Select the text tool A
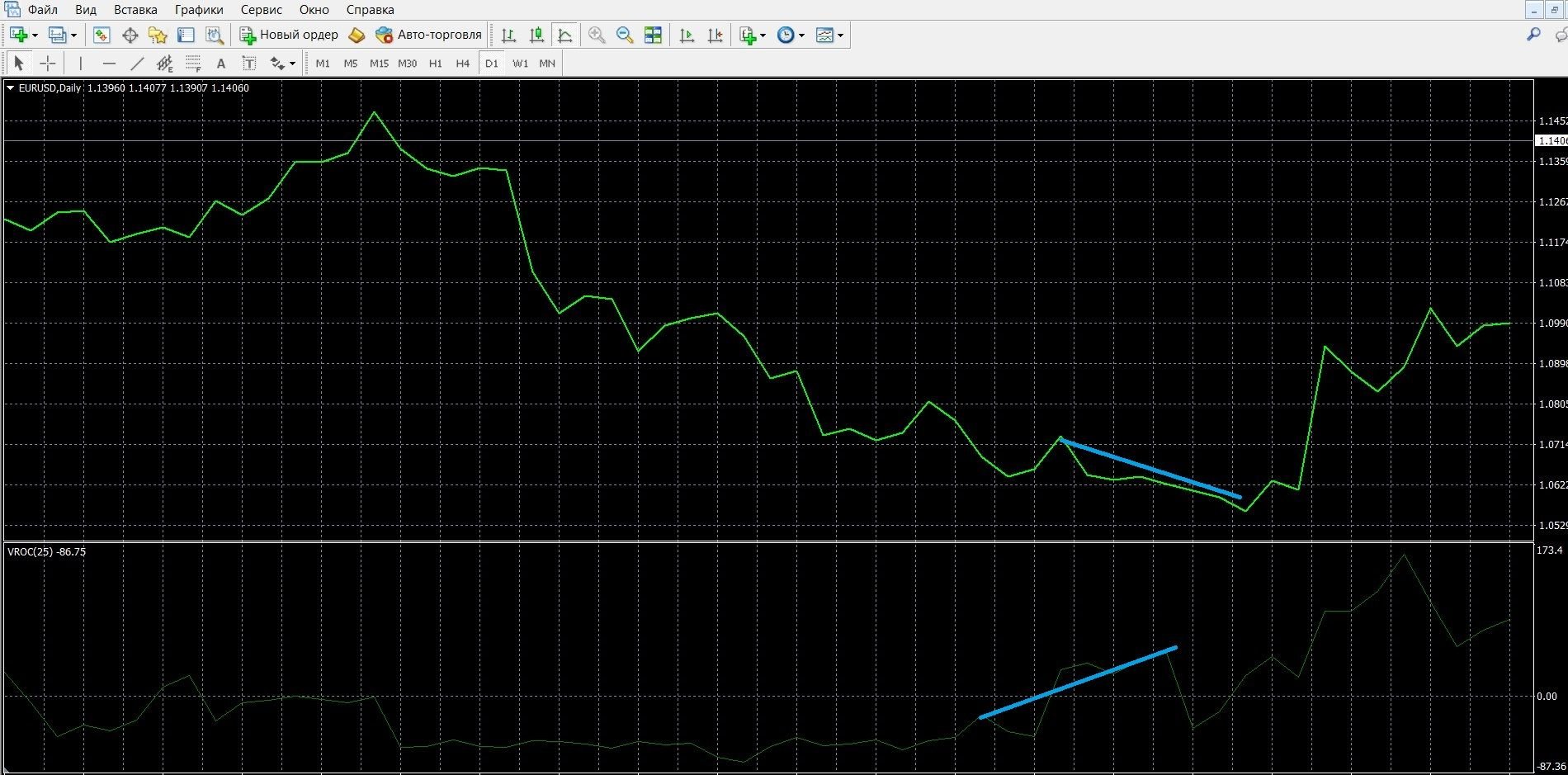Screen dimensions: 1568x775 click(220, 63)
